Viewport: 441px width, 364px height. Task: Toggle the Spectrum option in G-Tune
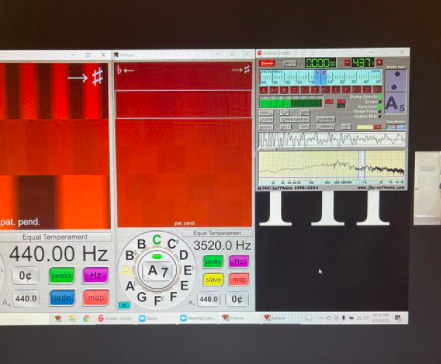pyautogui.click(x=370, y=107)
